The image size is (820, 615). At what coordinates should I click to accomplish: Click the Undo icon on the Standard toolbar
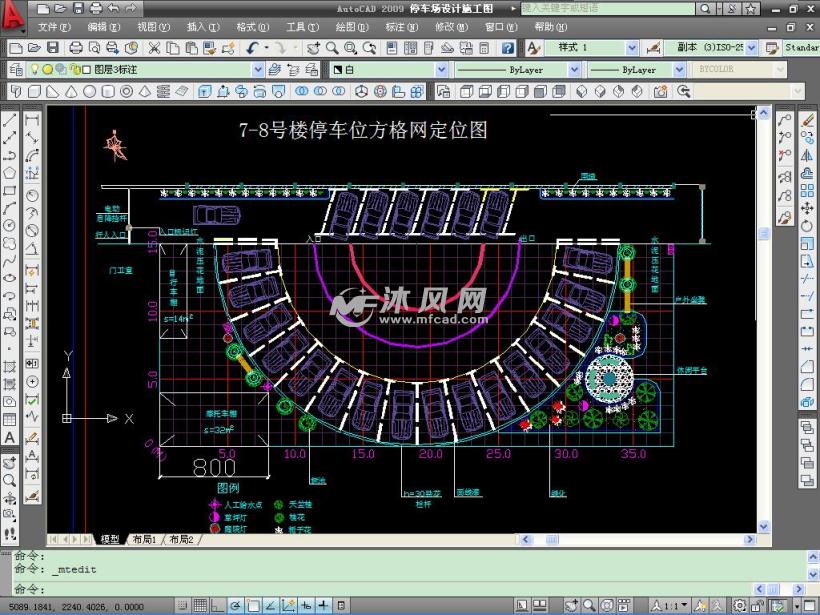tap(249, 46)
